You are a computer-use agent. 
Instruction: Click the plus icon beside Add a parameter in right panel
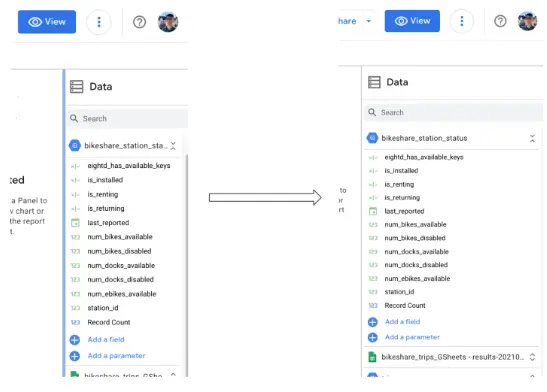tap(373, 338)
